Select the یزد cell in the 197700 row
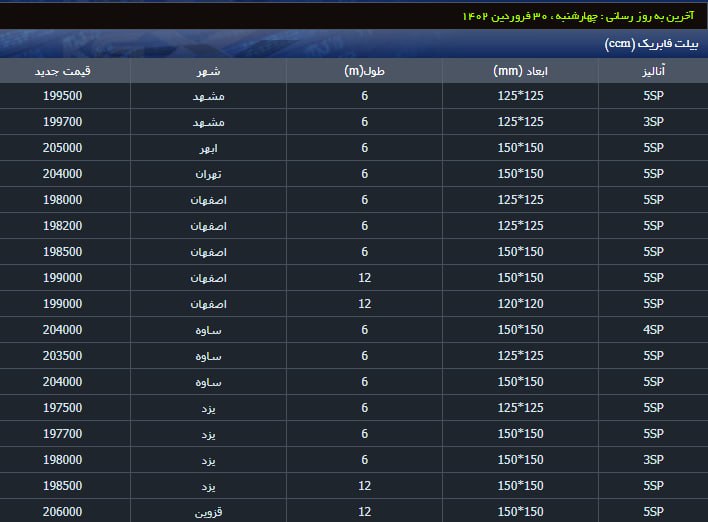Screen dimensions: 708x522 pyautogui.click(x=208, y=435)
